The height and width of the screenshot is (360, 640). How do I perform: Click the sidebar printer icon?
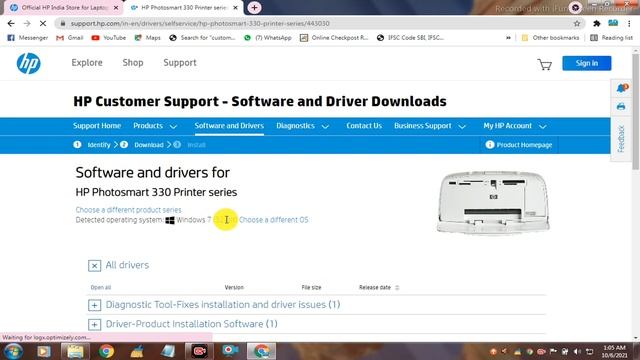[x=621, y=107]
